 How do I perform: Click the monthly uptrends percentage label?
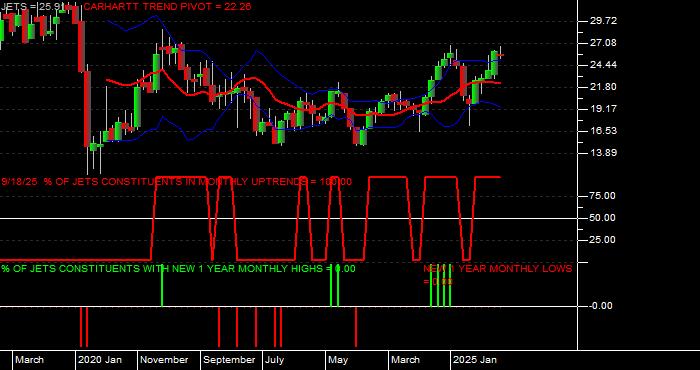pos(176,182)
